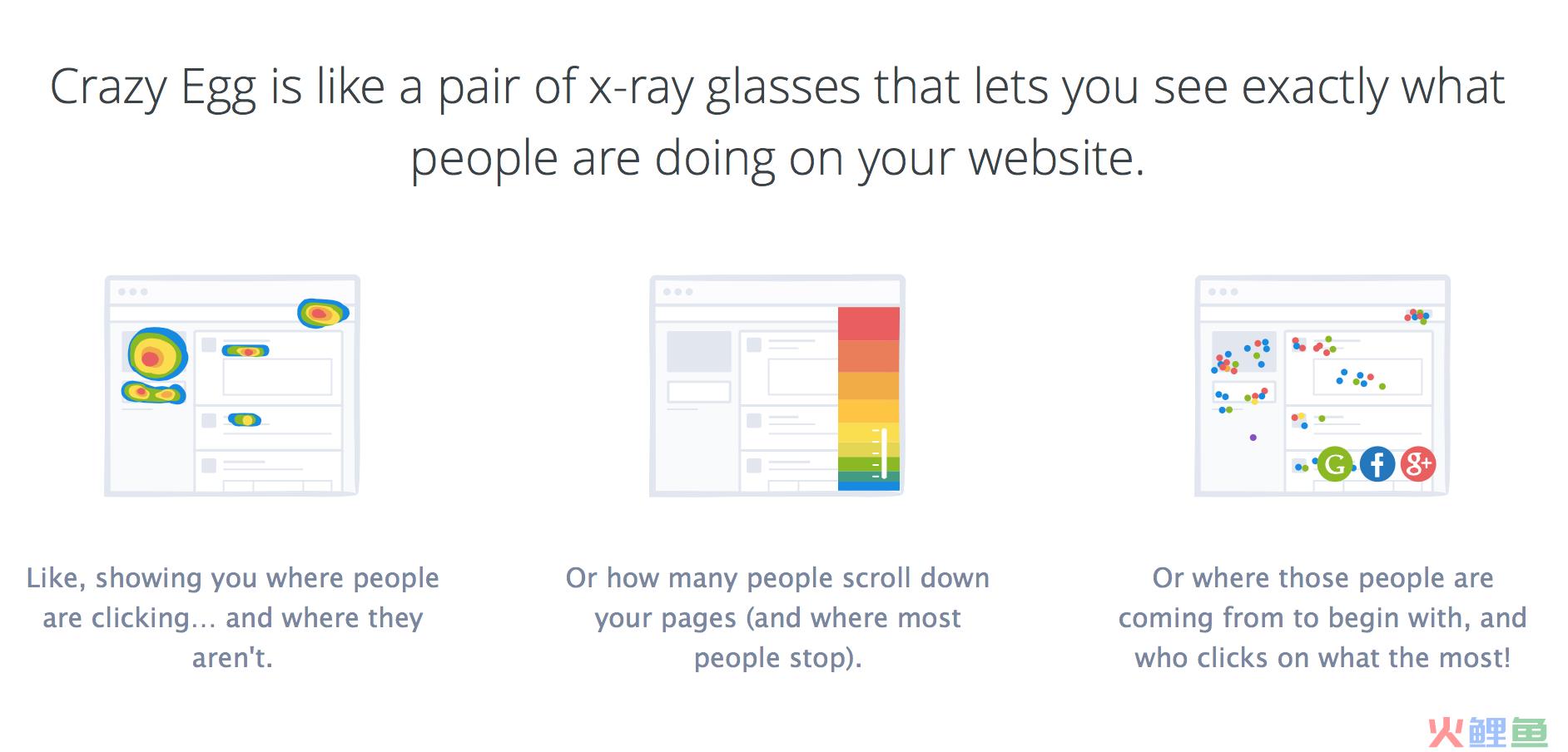Click the small heatmap blob near bottom
This screenshot has width=1568, height=752.
(245, 420)
